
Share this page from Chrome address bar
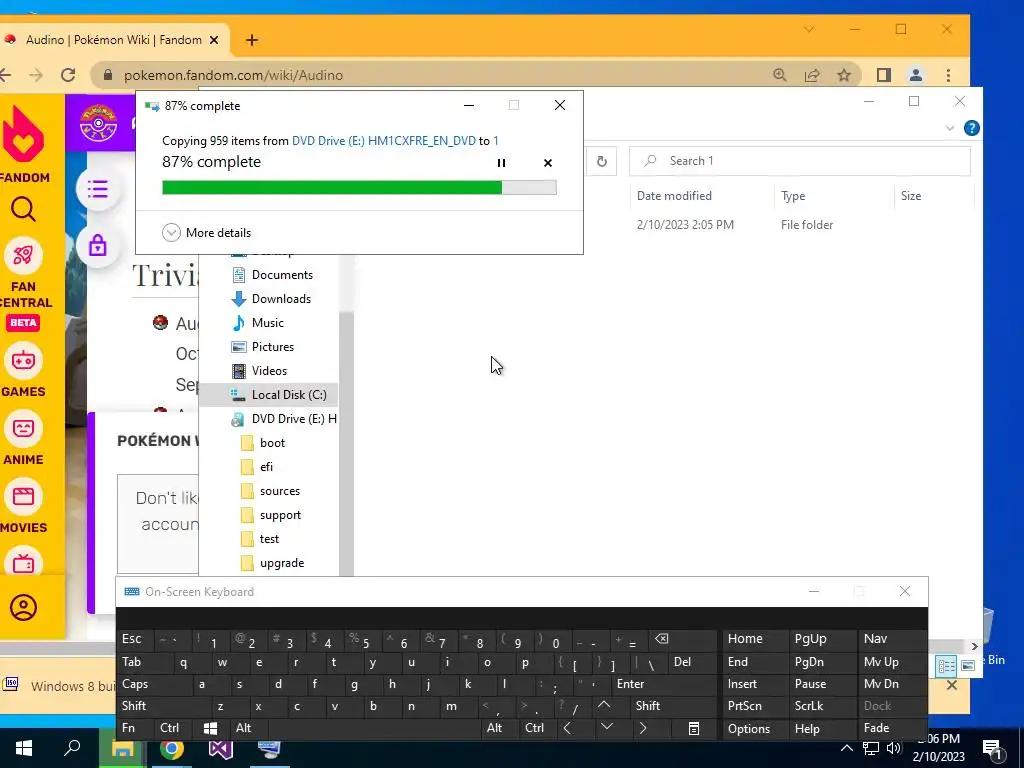tap(812, 75)
